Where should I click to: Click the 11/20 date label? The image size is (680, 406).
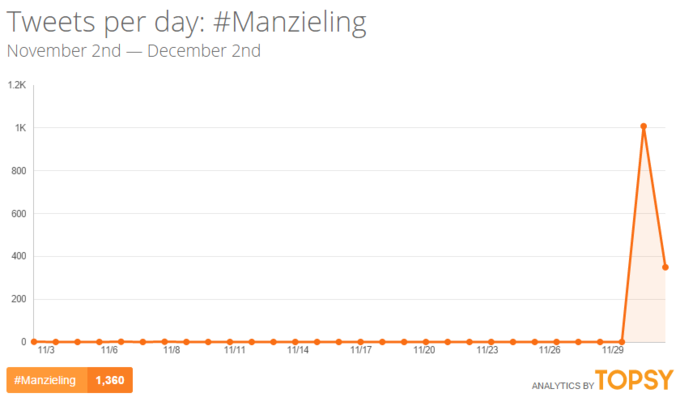424,351
